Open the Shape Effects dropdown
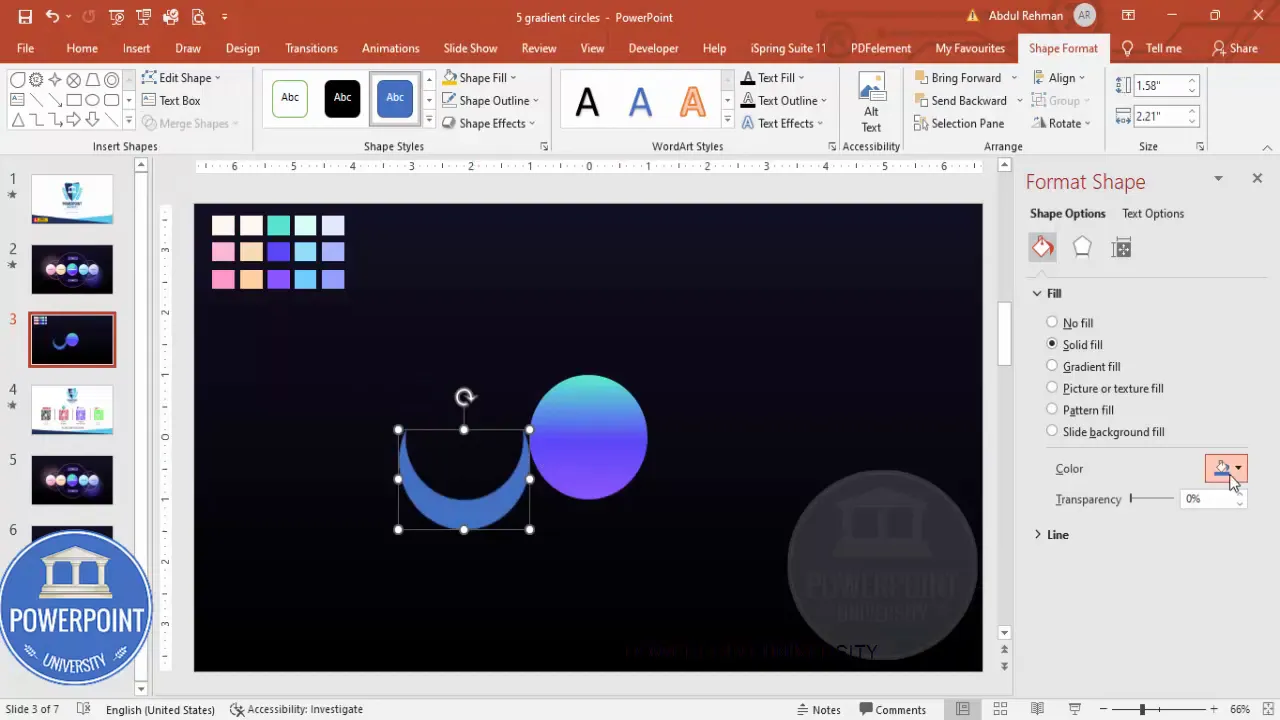1280x720 pixels. click(488, 123)
